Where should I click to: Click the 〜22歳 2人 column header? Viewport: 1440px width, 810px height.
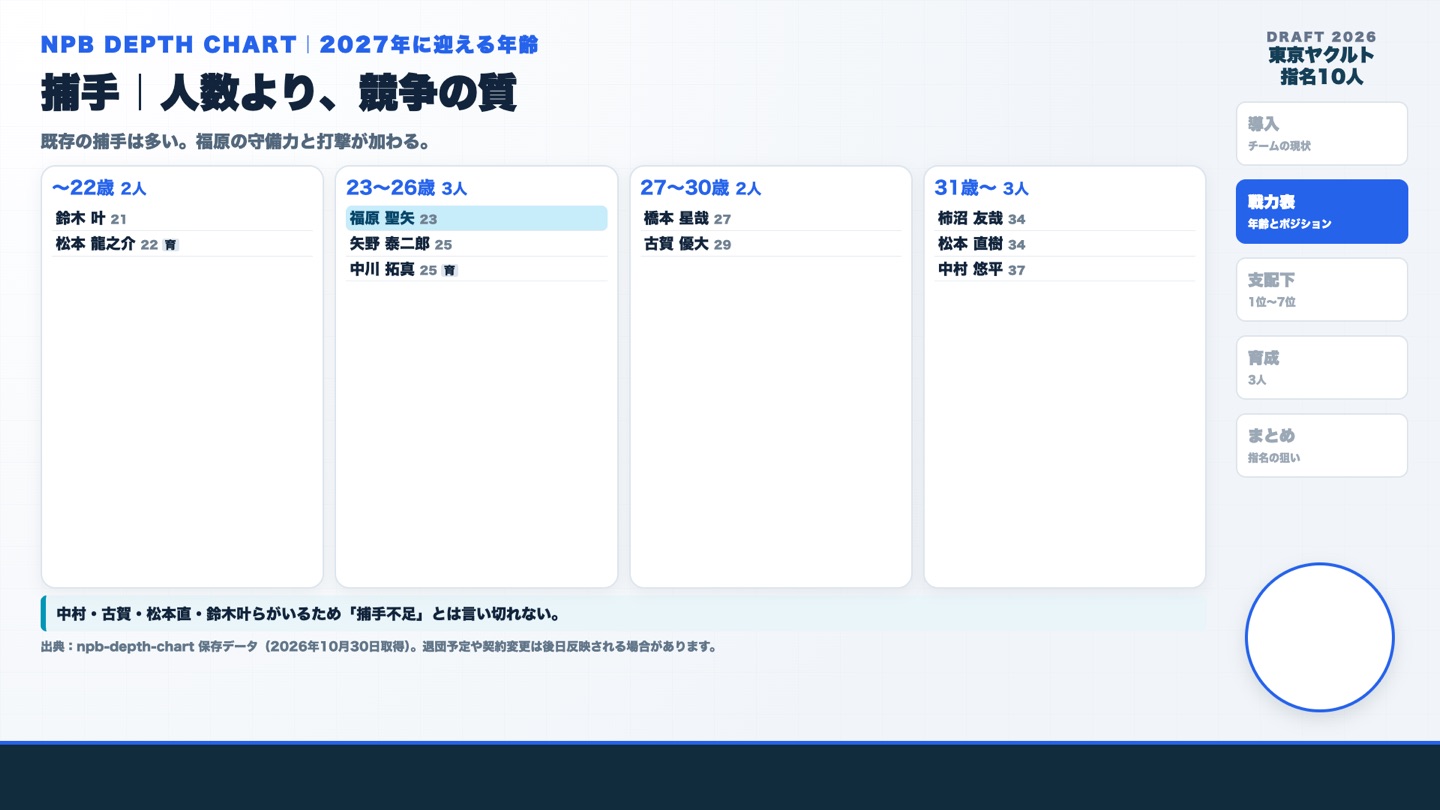pos(100,188)
